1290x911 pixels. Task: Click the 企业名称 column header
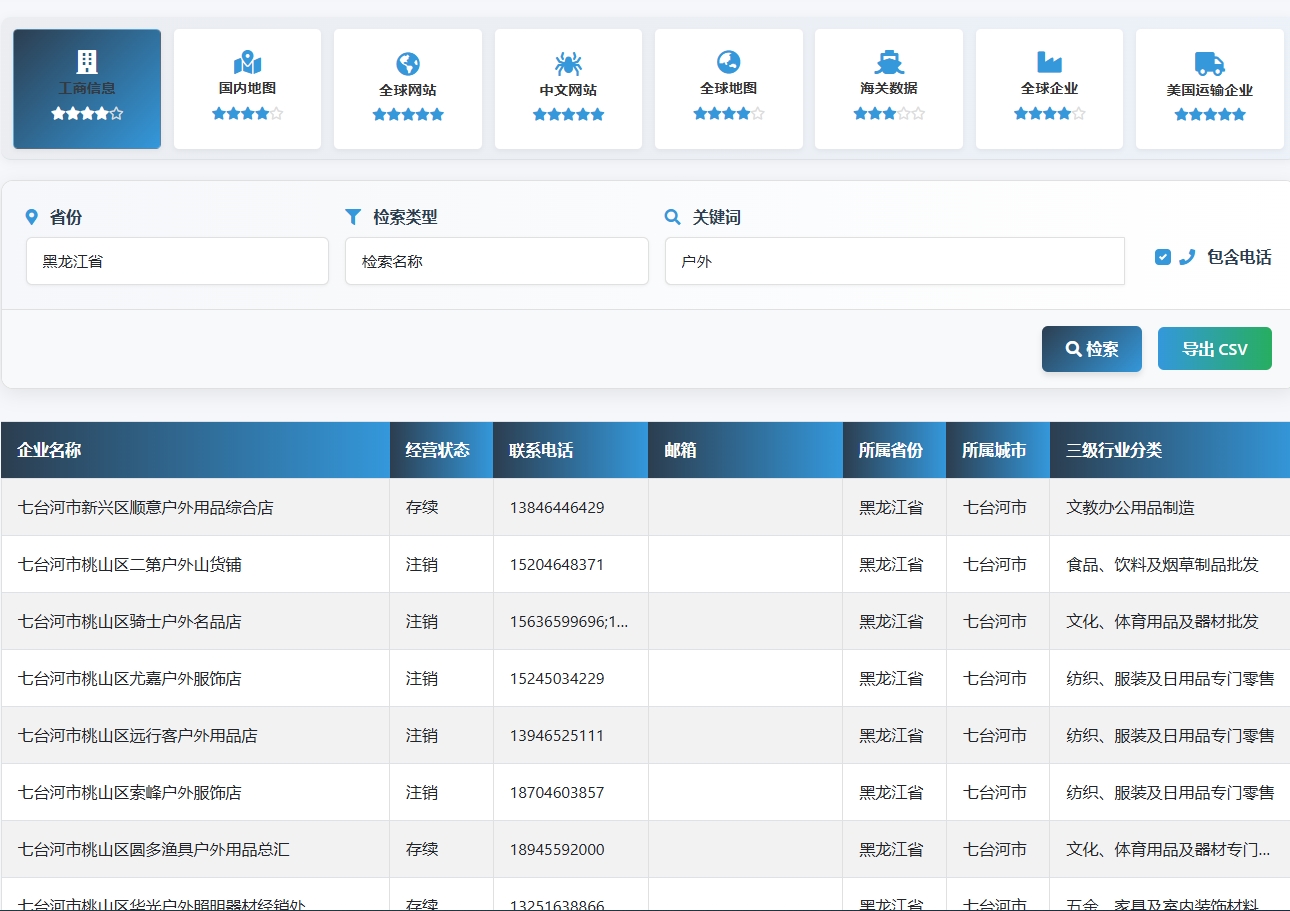click(195, 450)
